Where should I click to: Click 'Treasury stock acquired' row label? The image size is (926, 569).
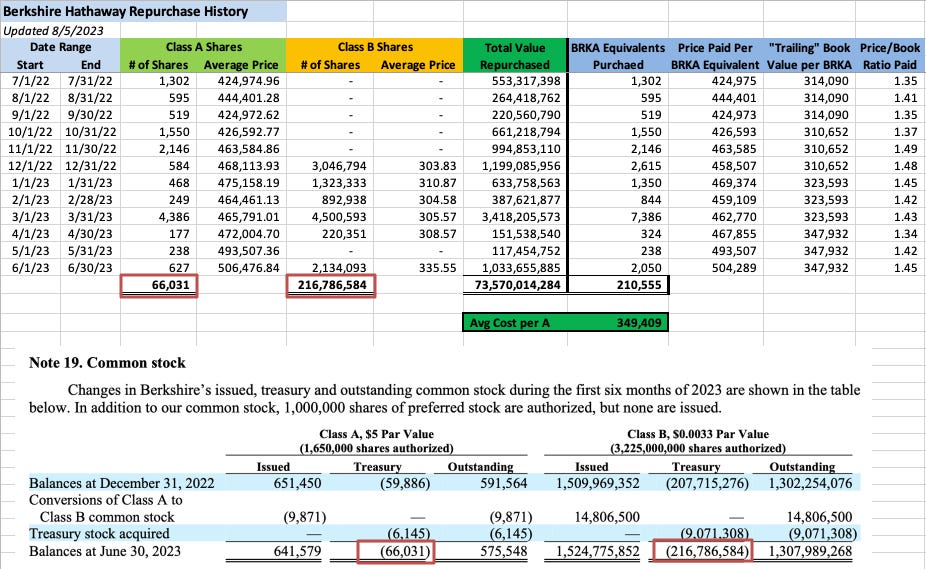pos(99,534)
